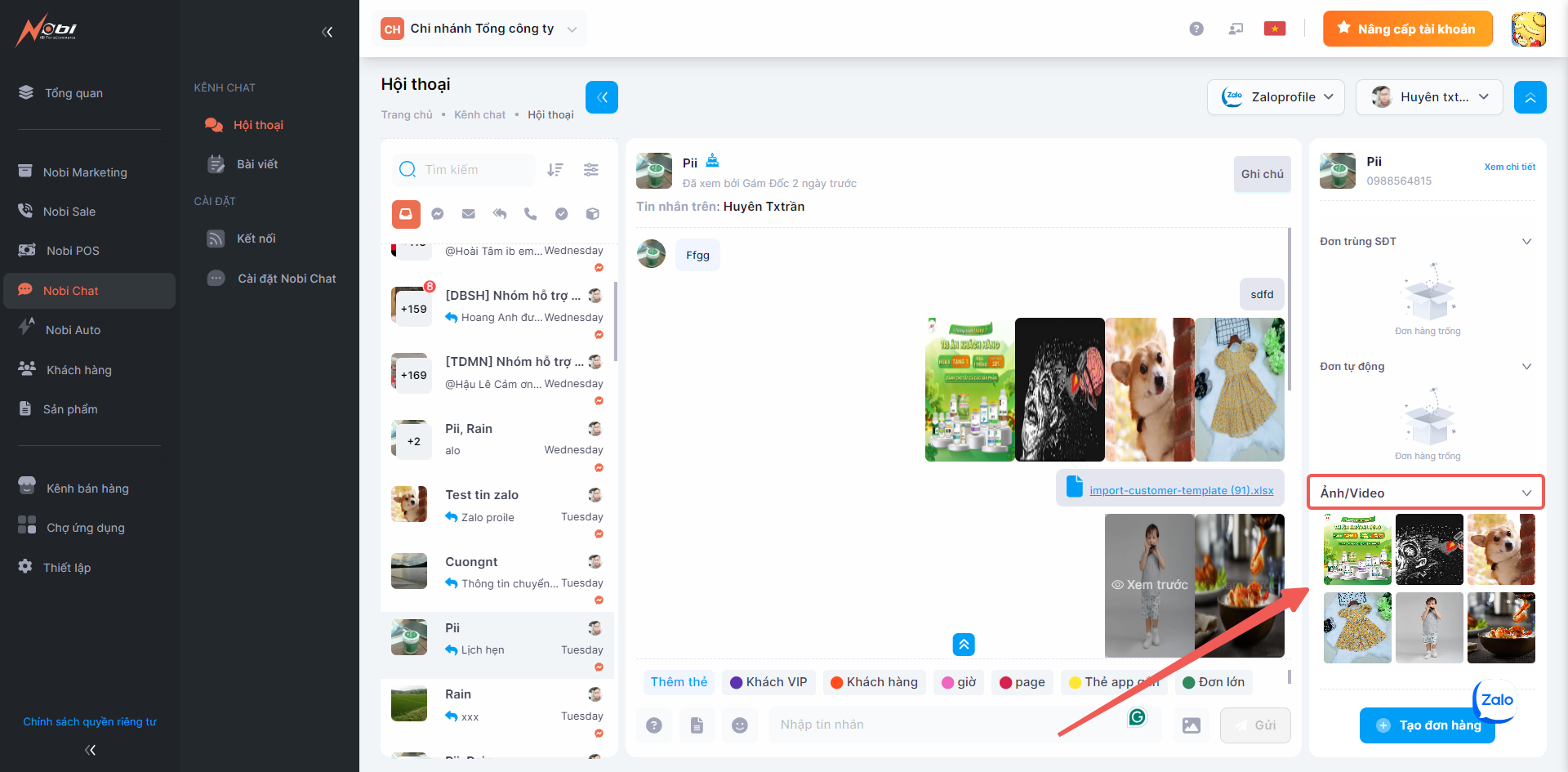This screenshot has width=1568, height=772.
Task: Open the Zaloprofile channel dropdown
Action: click(x=1276, y=97)
